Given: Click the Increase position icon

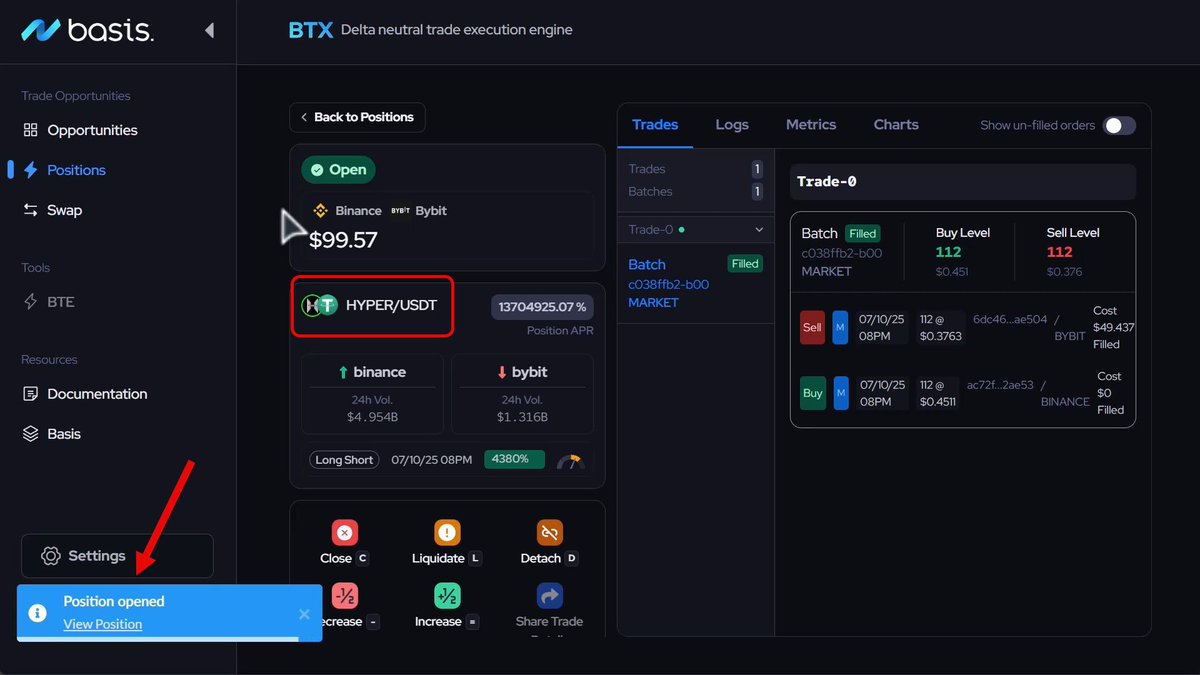Looking at the screenshot, I should pyautogui.click(x=447, y=596).
